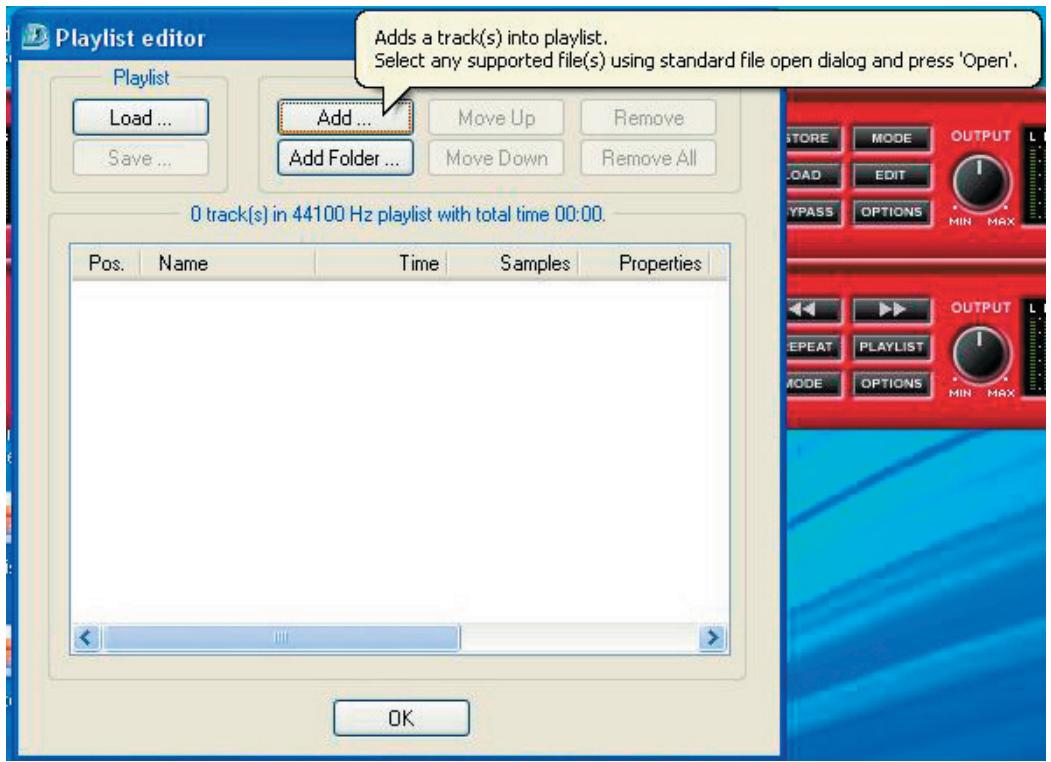The image size is (1051, 762).
Task: Click the horizontal scrollbar right arrow
Action: click(x=713, y=637)
